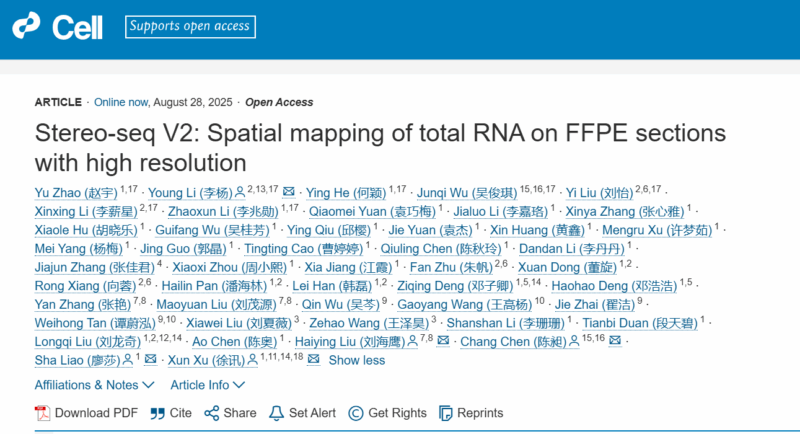800x434 pixels.
Task: Open author Longqi Liu link
Action: [x=88, y=342]
